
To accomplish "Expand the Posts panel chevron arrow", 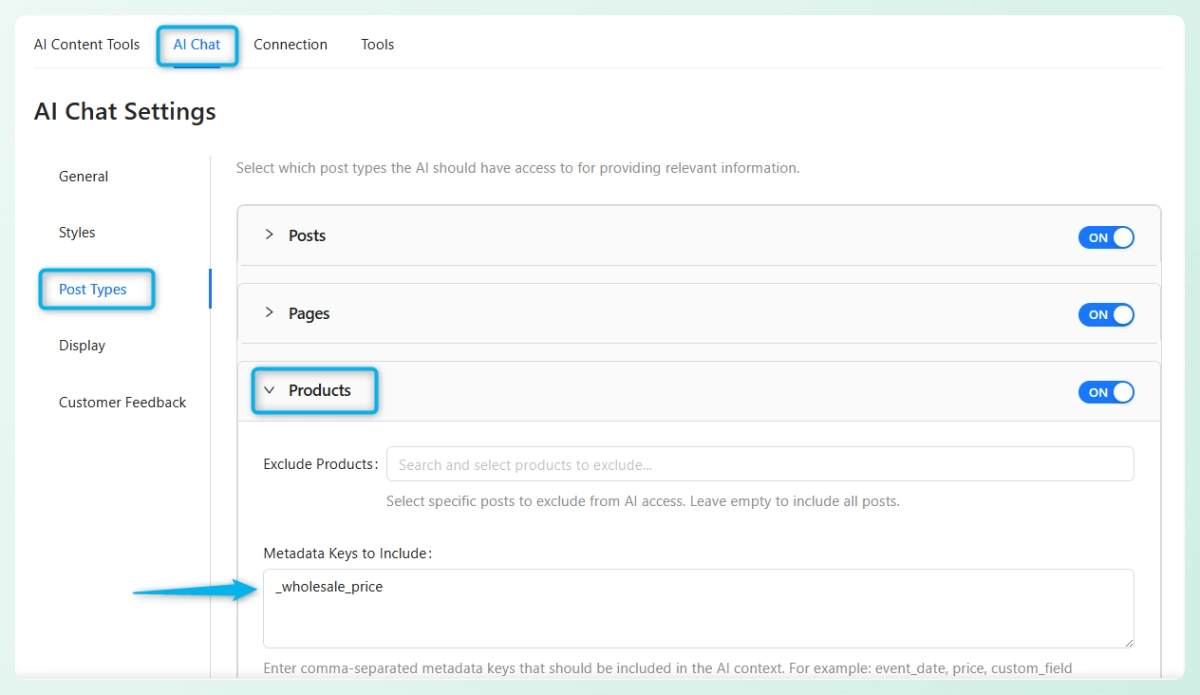I will click(269, 235).
